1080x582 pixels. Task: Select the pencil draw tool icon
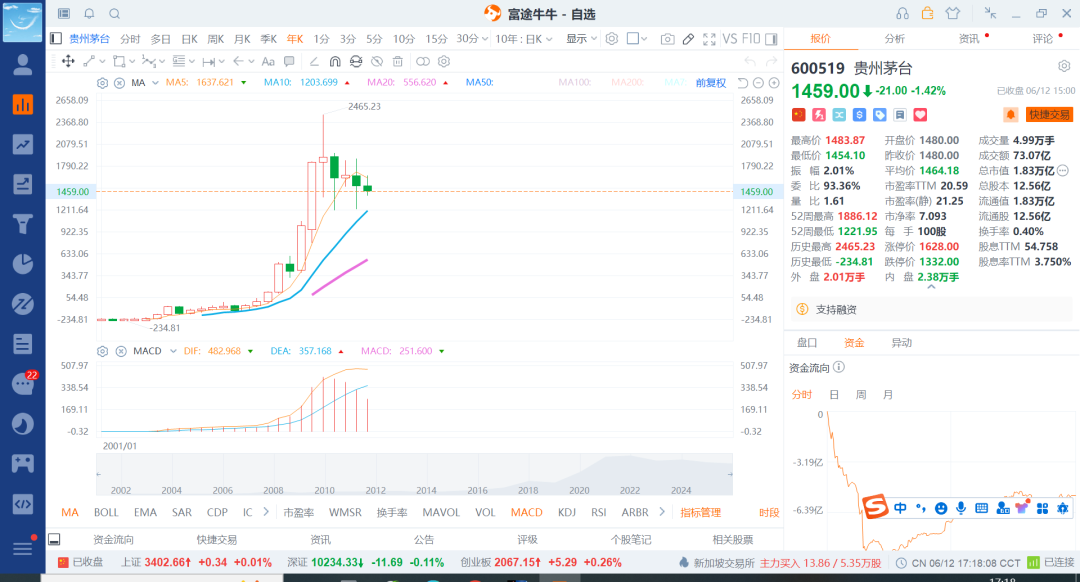click(688, 39)
